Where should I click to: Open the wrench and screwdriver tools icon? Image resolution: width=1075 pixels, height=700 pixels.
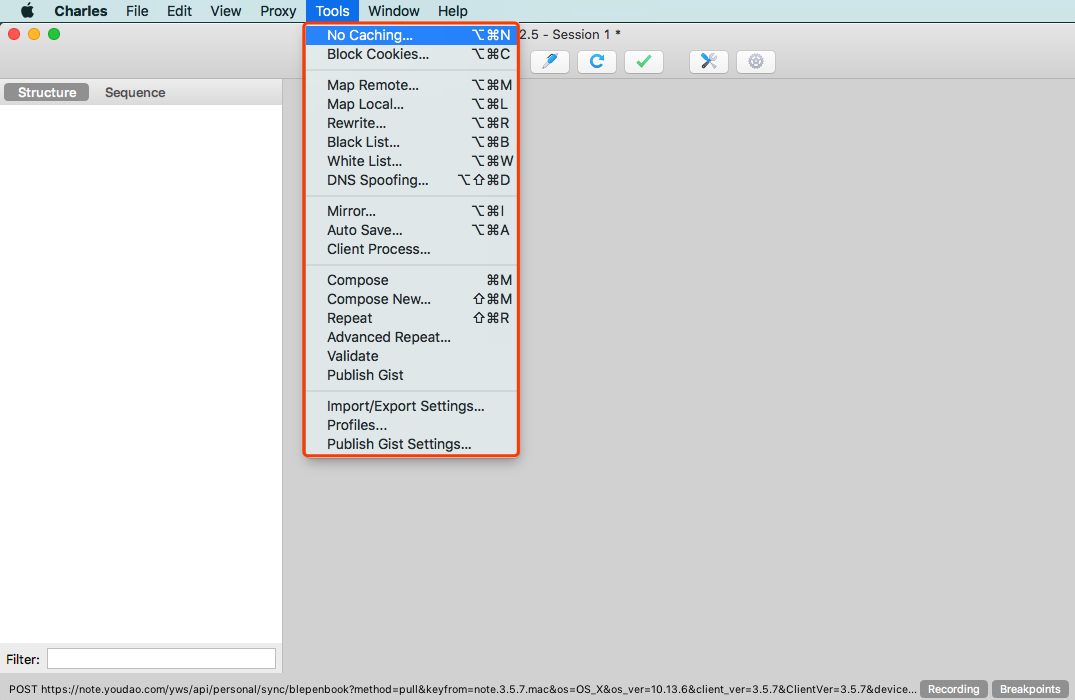tap(709, 62)
